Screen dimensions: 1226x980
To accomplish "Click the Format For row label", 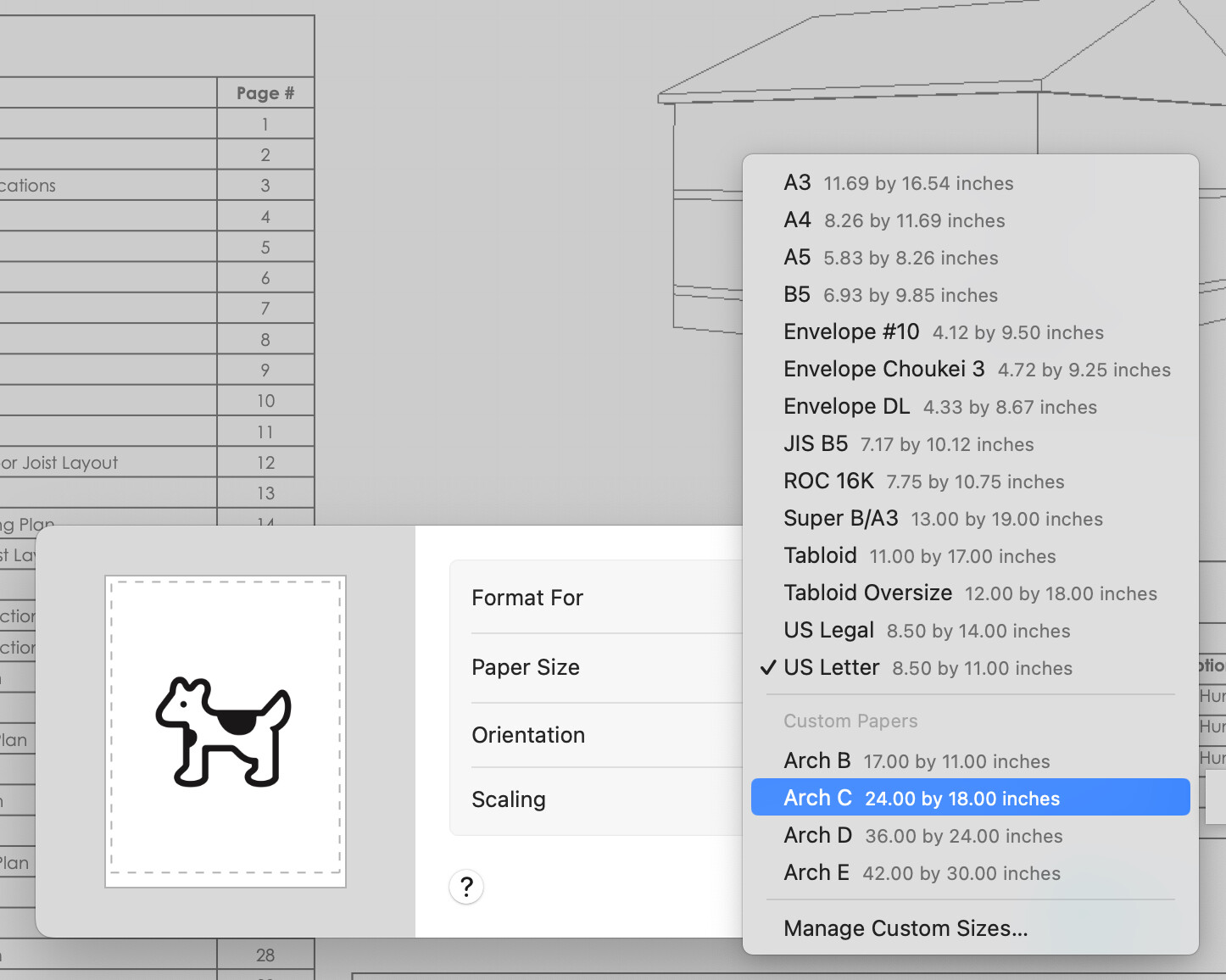I will click(x=527, y=598).
